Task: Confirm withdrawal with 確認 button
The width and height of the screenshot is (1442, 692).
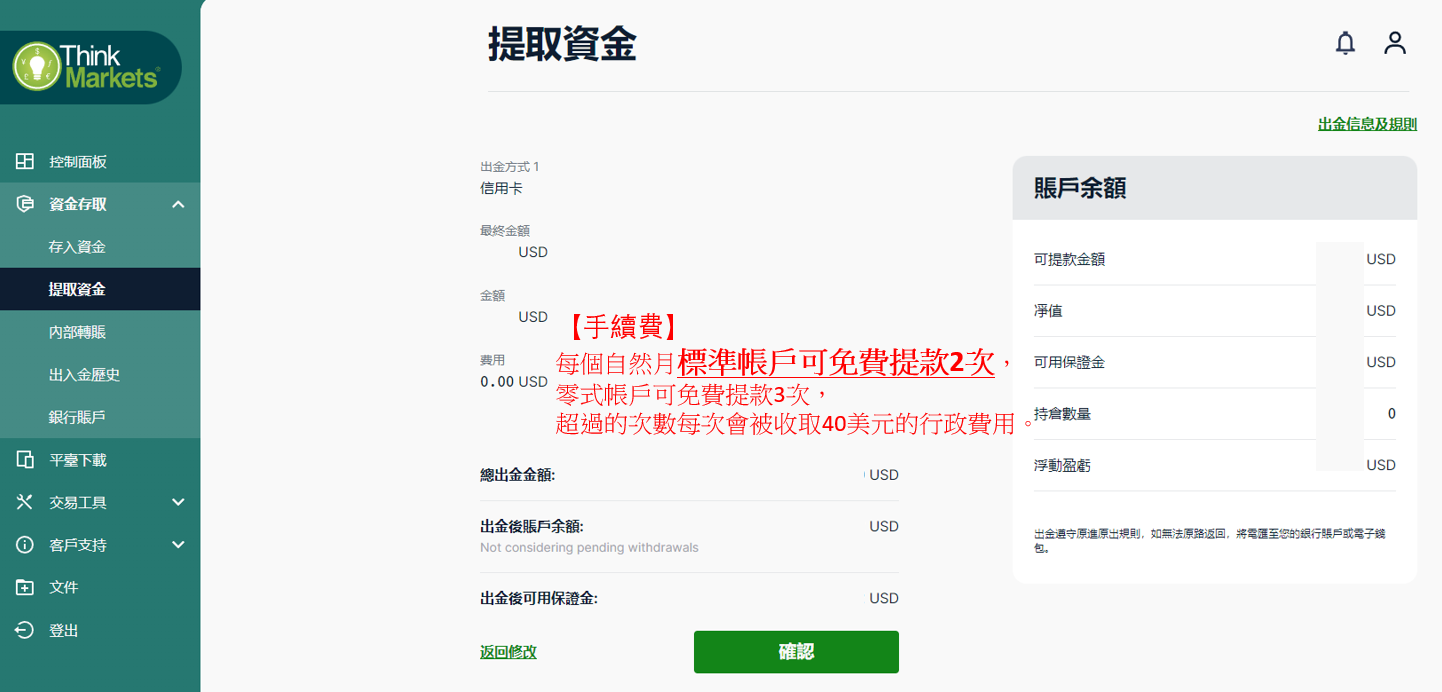Action: click(x=796, y=652)
